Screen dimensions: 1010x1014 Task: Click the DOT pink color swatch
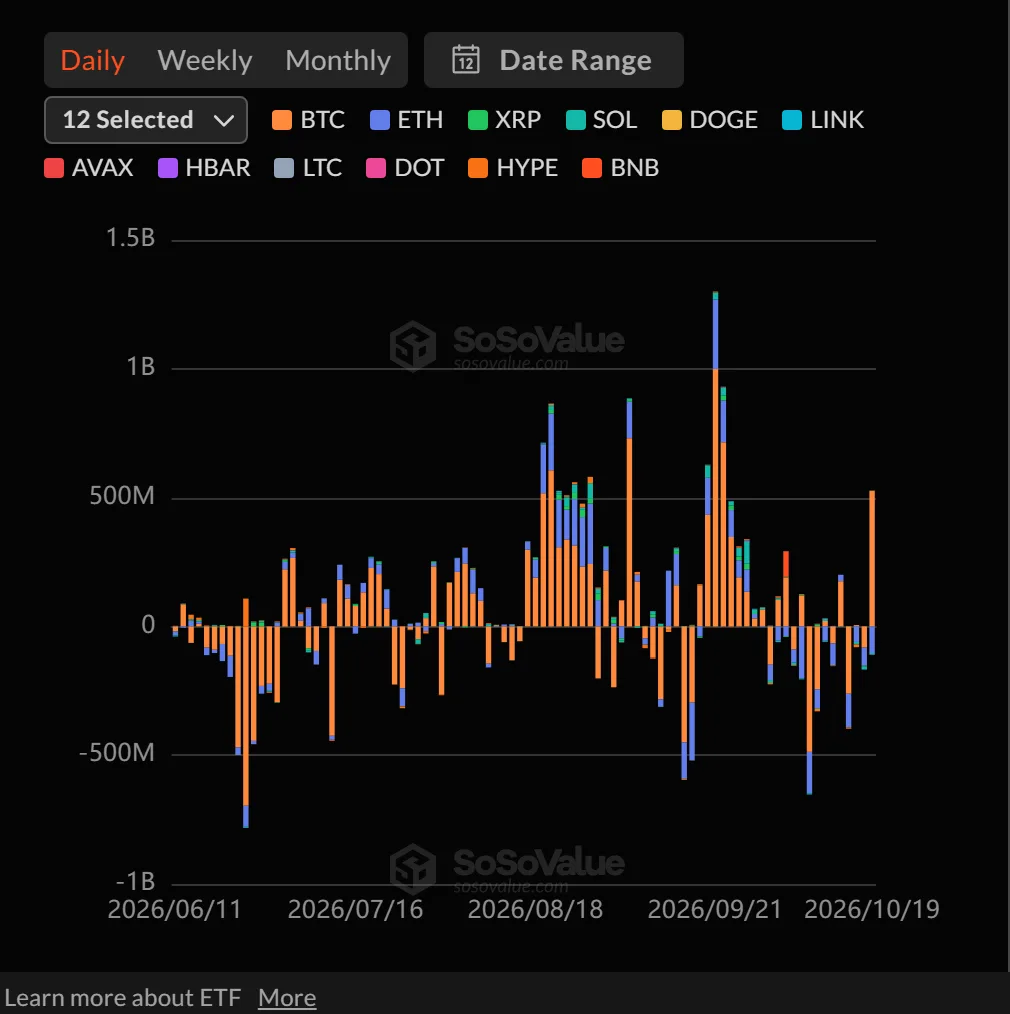coord(376,168)
